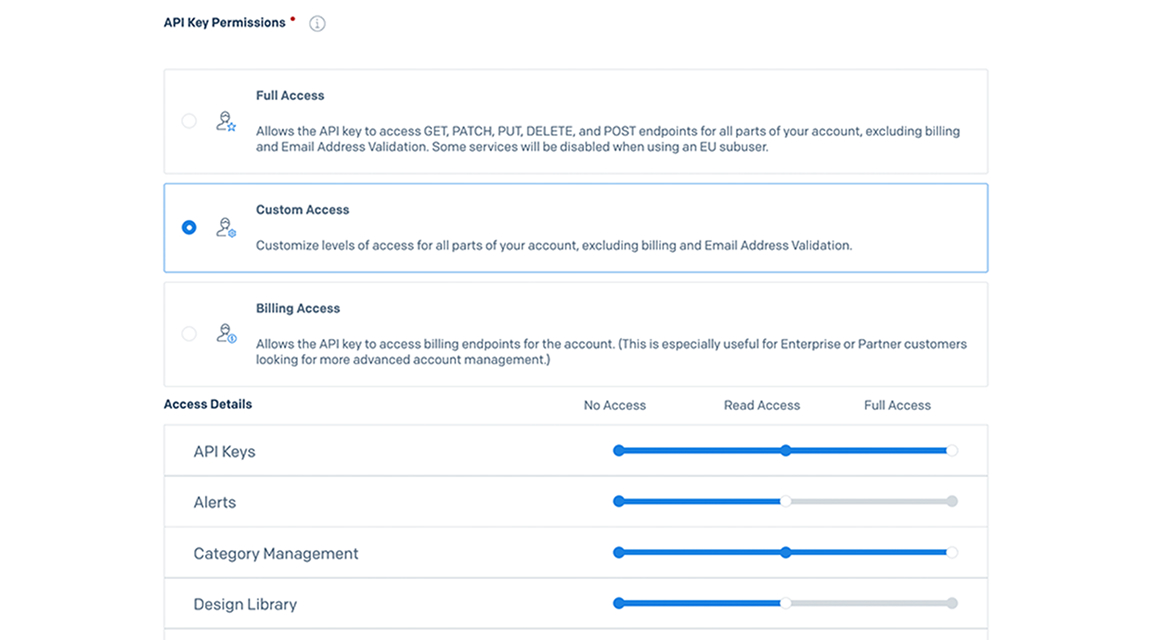Select the Full Access radio button
Viewport: 1160px width, 640px height.
tap(189, 121)
